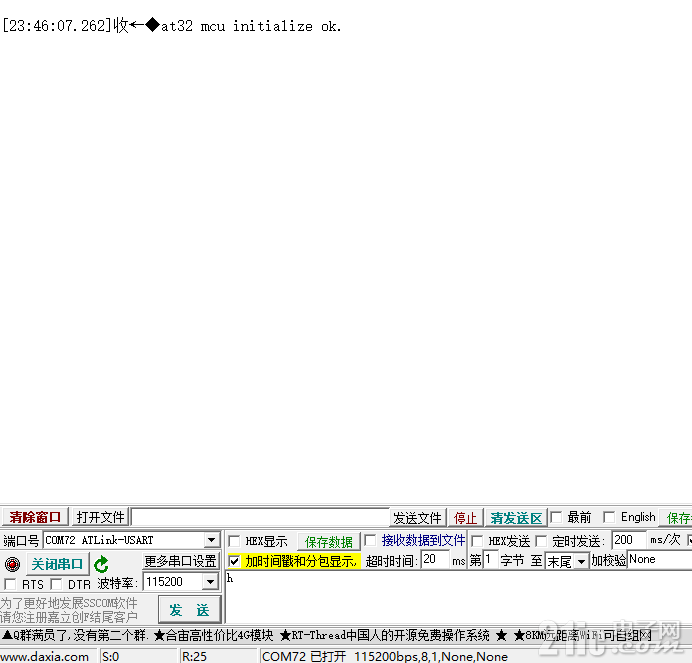Open the COM72 ATLink-USART port dropdown
Screen dimensions: 692x663
pyautogui.click(x=211, y=540)
